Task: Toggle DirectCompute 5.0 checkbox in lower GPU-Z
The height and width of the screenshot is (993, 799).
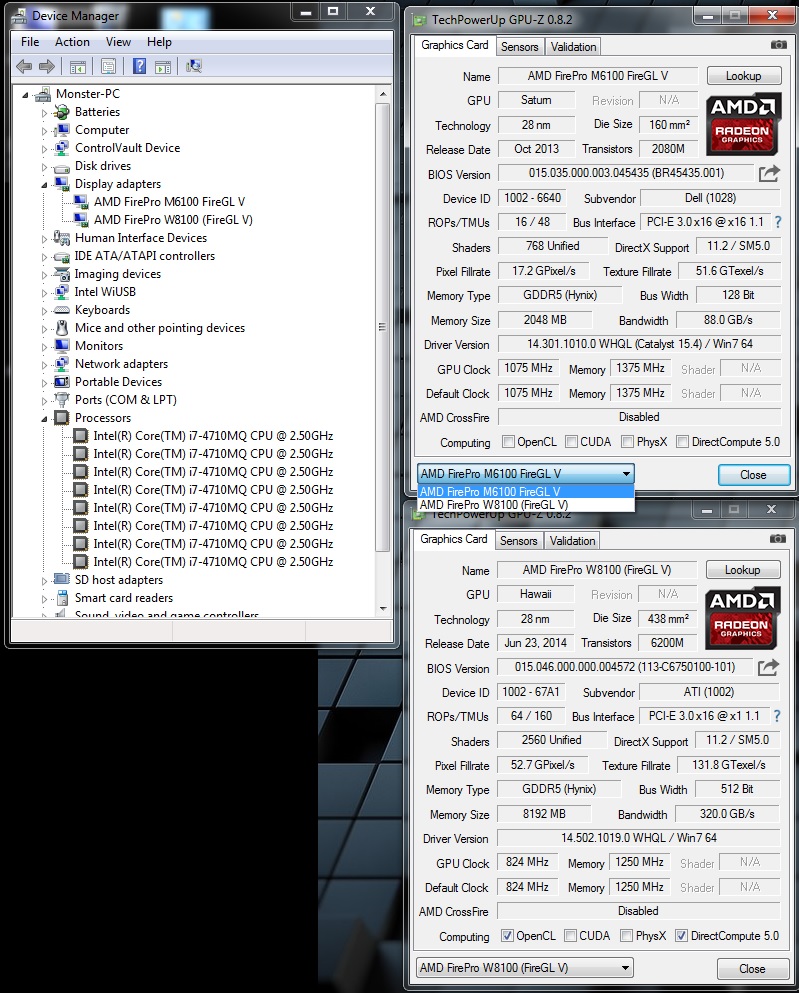Action: point(681,936)
